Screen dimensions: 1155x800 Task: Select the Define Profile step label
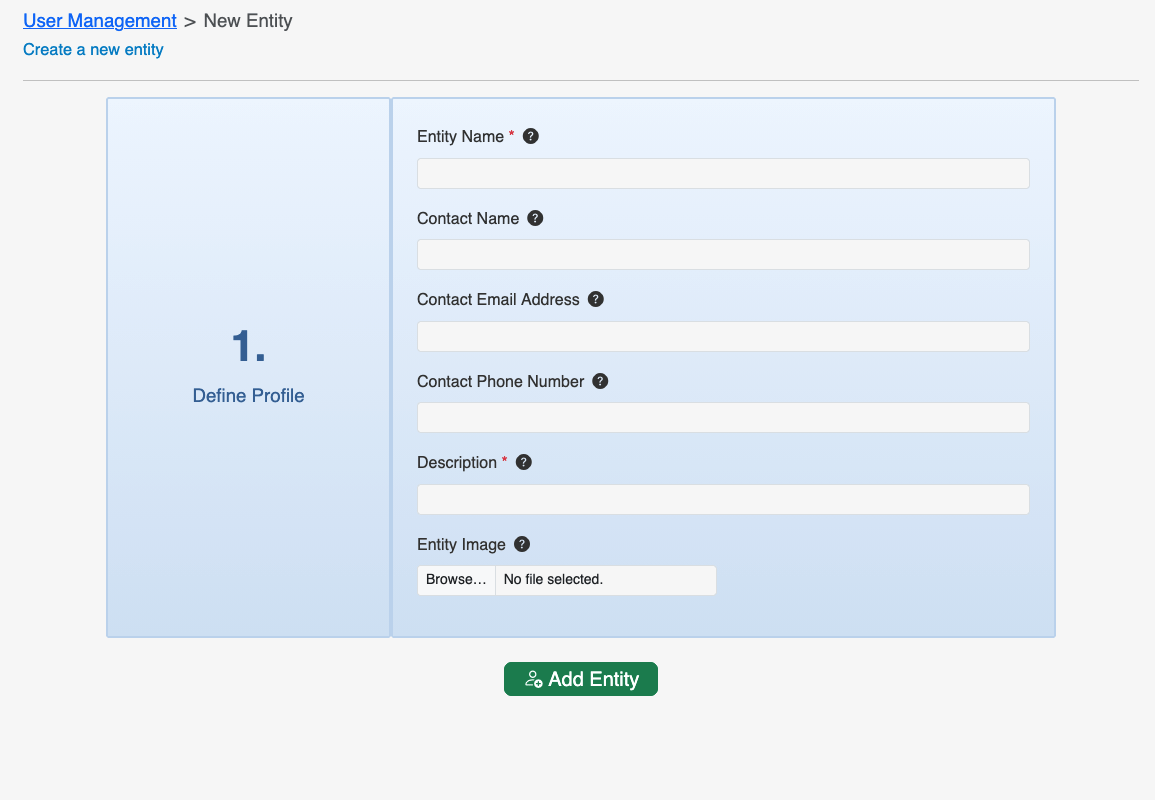[248, 396]
